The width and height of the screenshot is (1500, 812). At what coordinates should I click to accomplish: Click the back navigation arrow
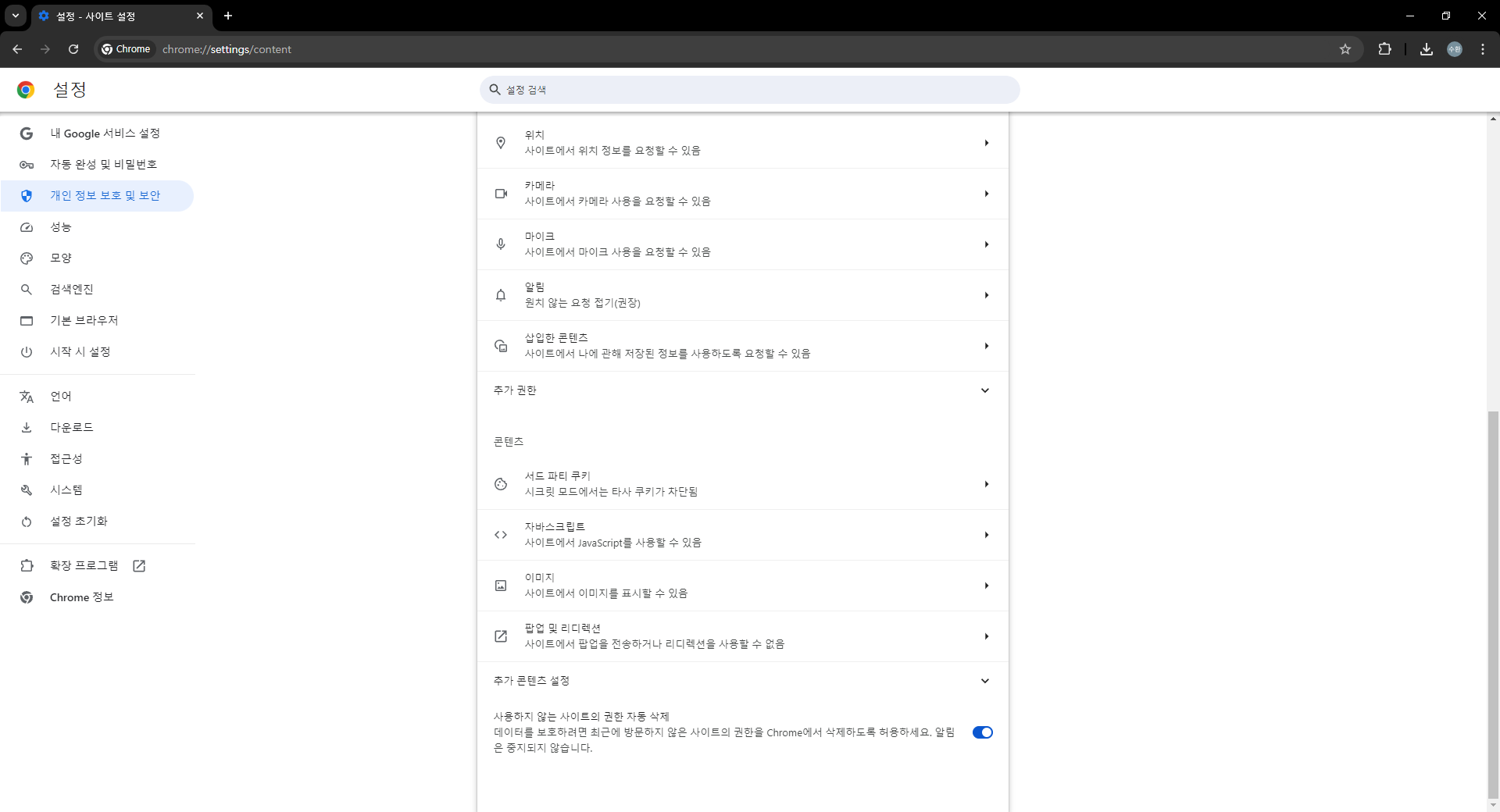coord(17,49)
